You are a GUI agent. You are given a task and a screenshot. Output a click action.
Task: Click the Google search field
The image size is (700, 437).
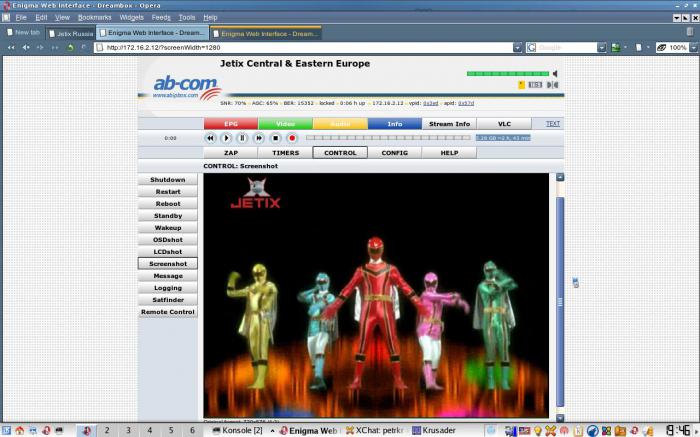tap(566, 47)
